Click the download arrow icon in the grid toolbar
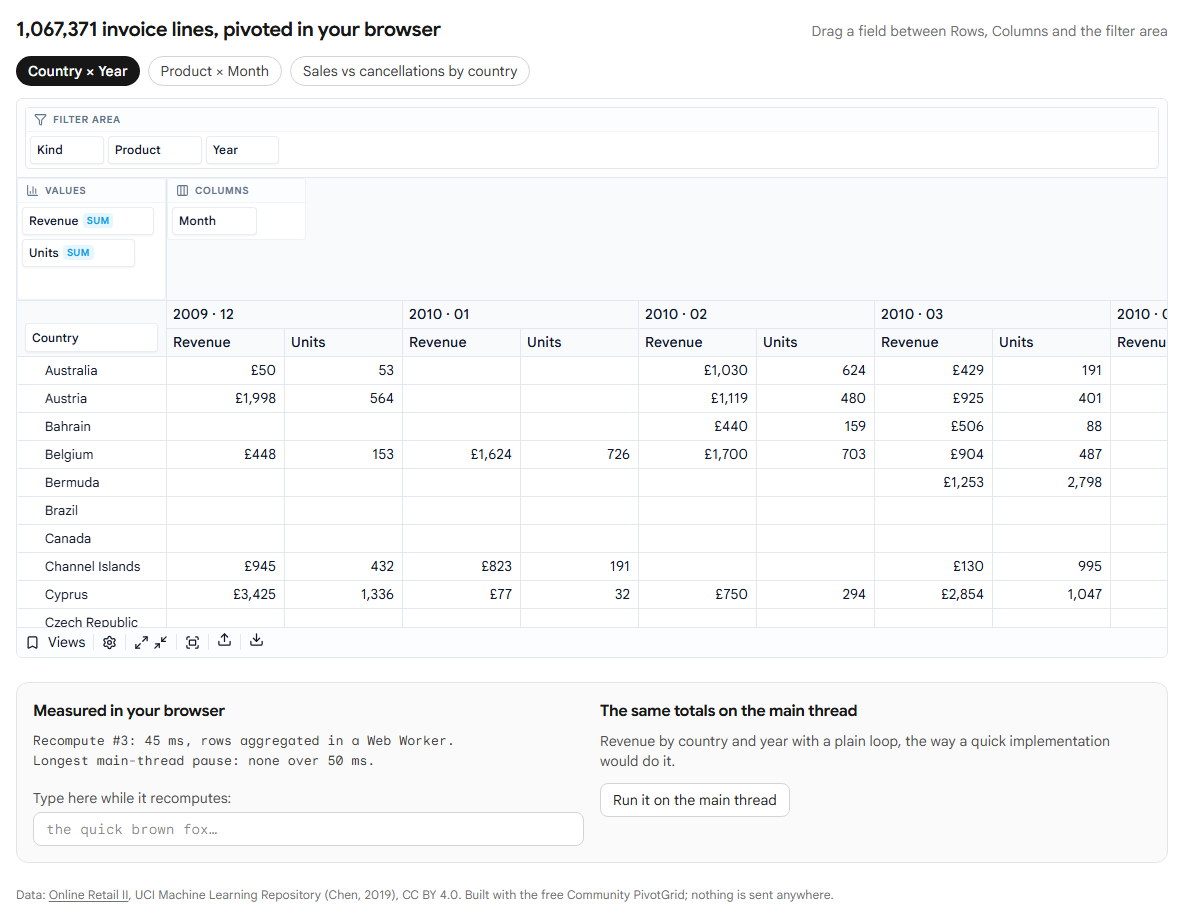Screen dimensions: 1184x918 257,641
